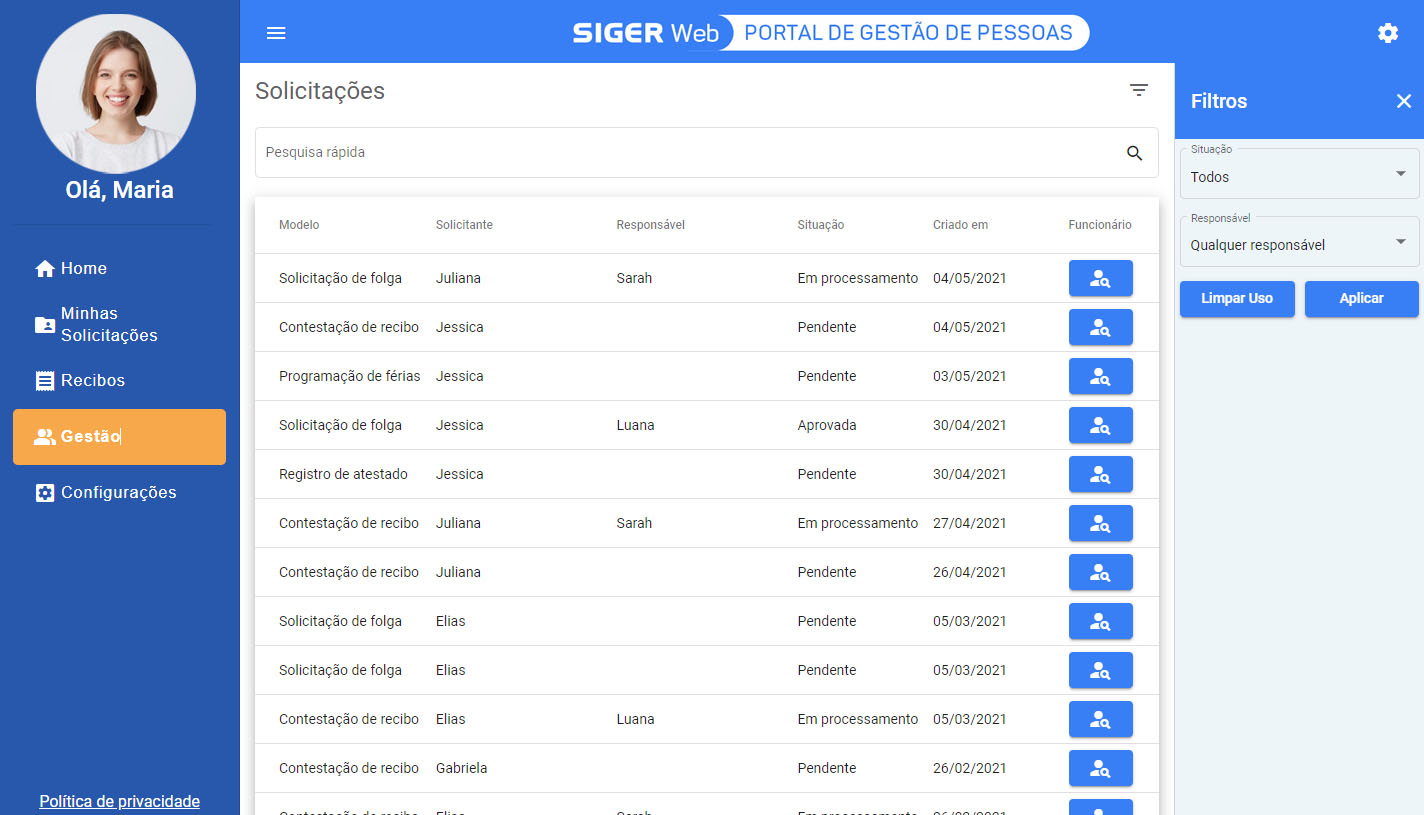
Task: Close the Filtros panel
Action: tap(1404, 101)
